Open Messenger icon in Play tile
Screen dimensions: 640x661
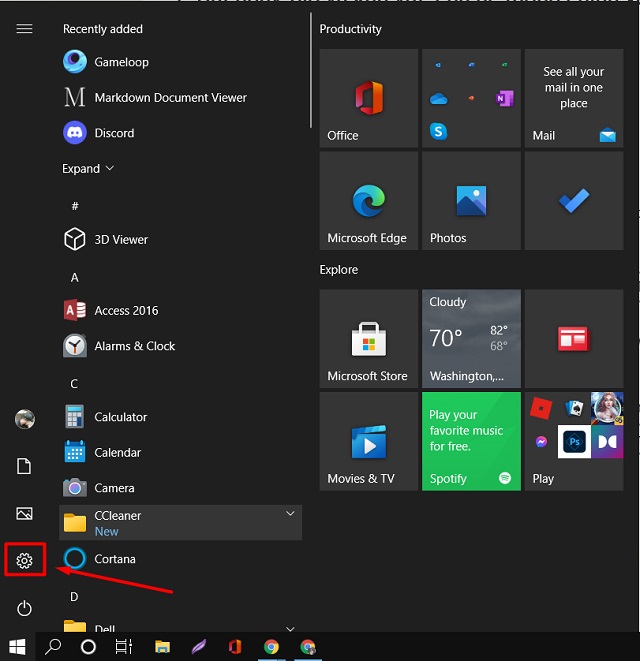point(541,441)
